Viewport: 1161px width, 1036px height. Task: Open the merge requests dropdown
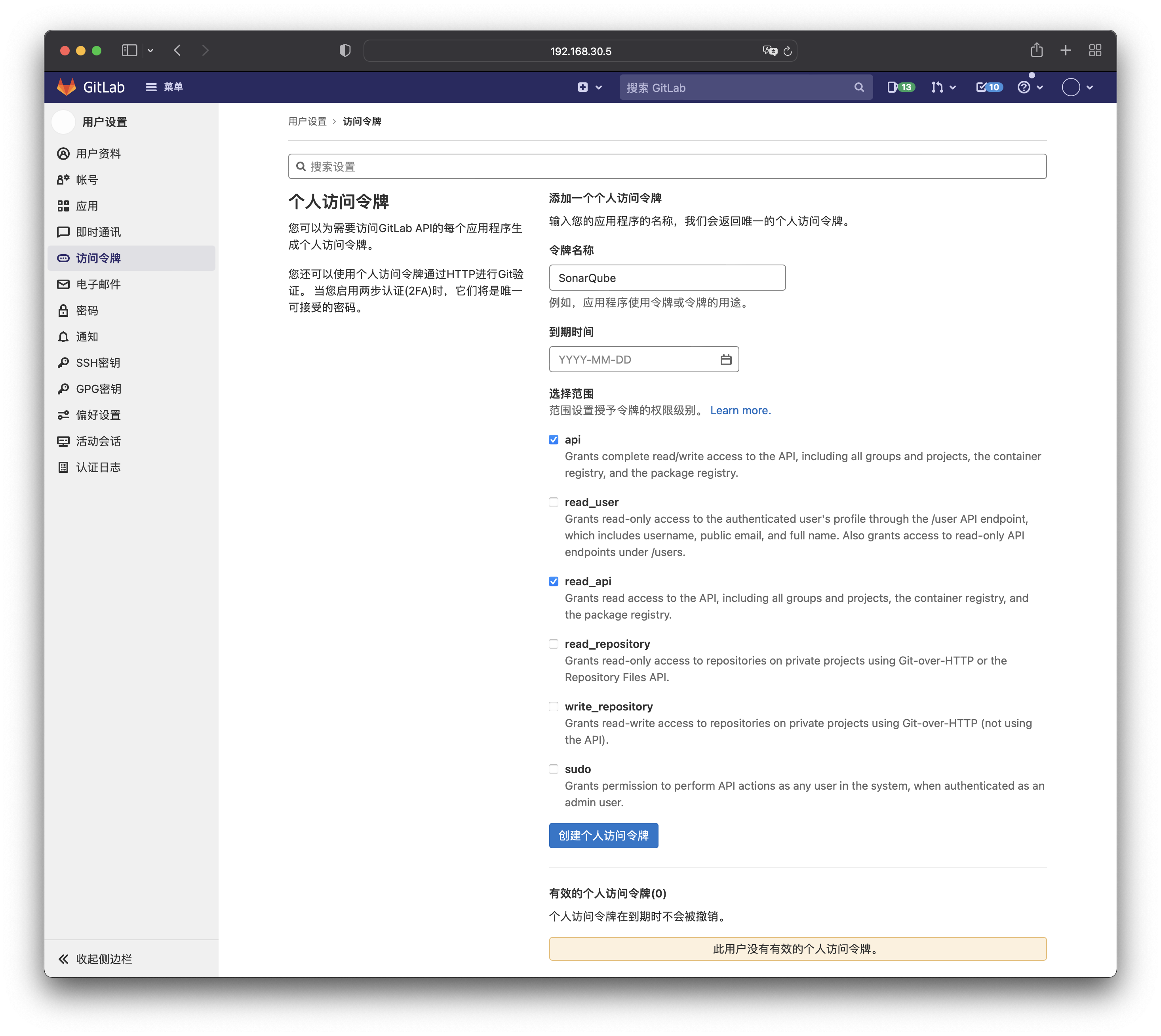(943, 87)
